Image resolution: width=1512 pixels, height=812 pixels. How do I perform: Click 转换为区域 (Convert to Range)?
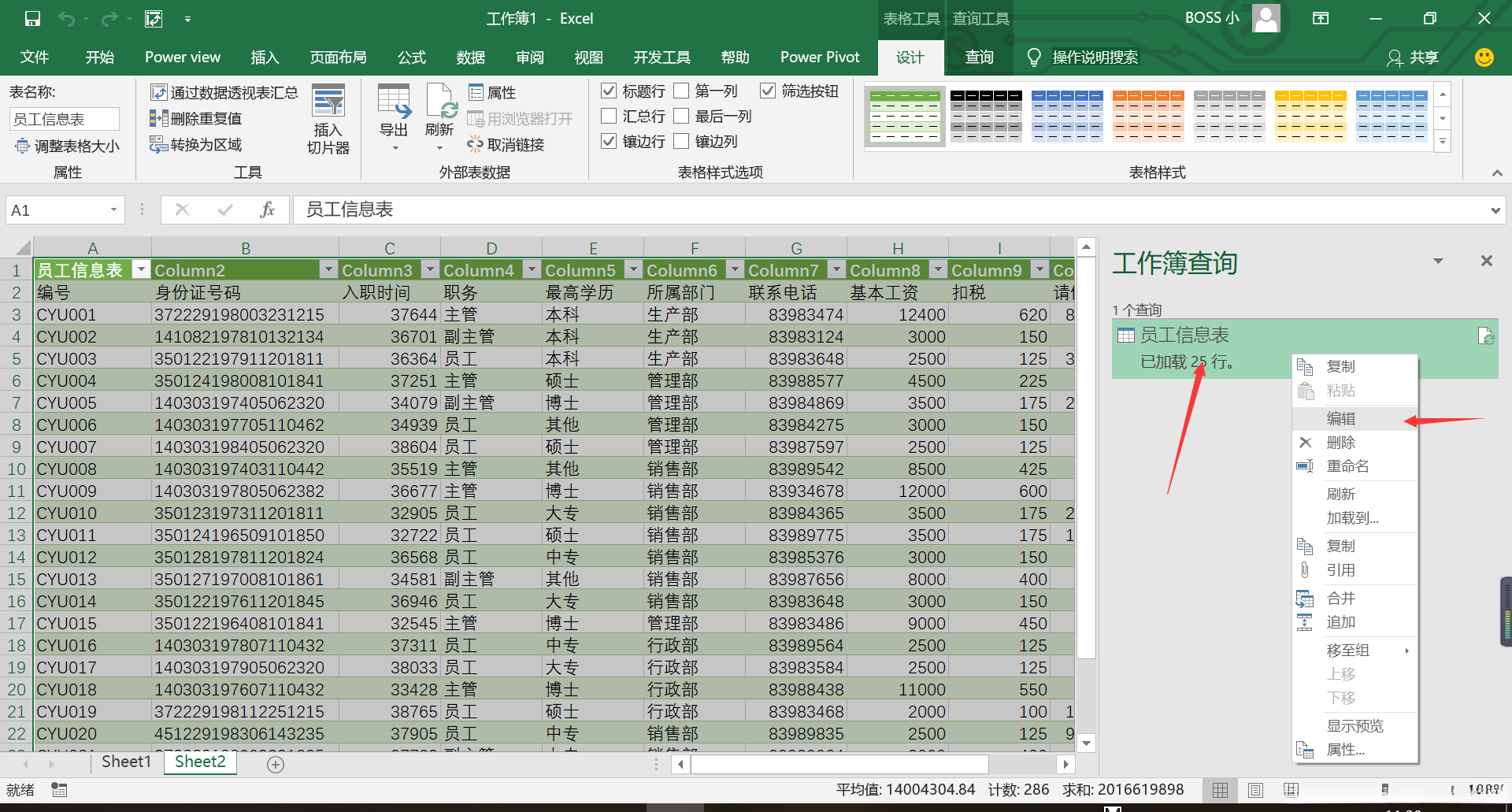[x=195, y=144]
